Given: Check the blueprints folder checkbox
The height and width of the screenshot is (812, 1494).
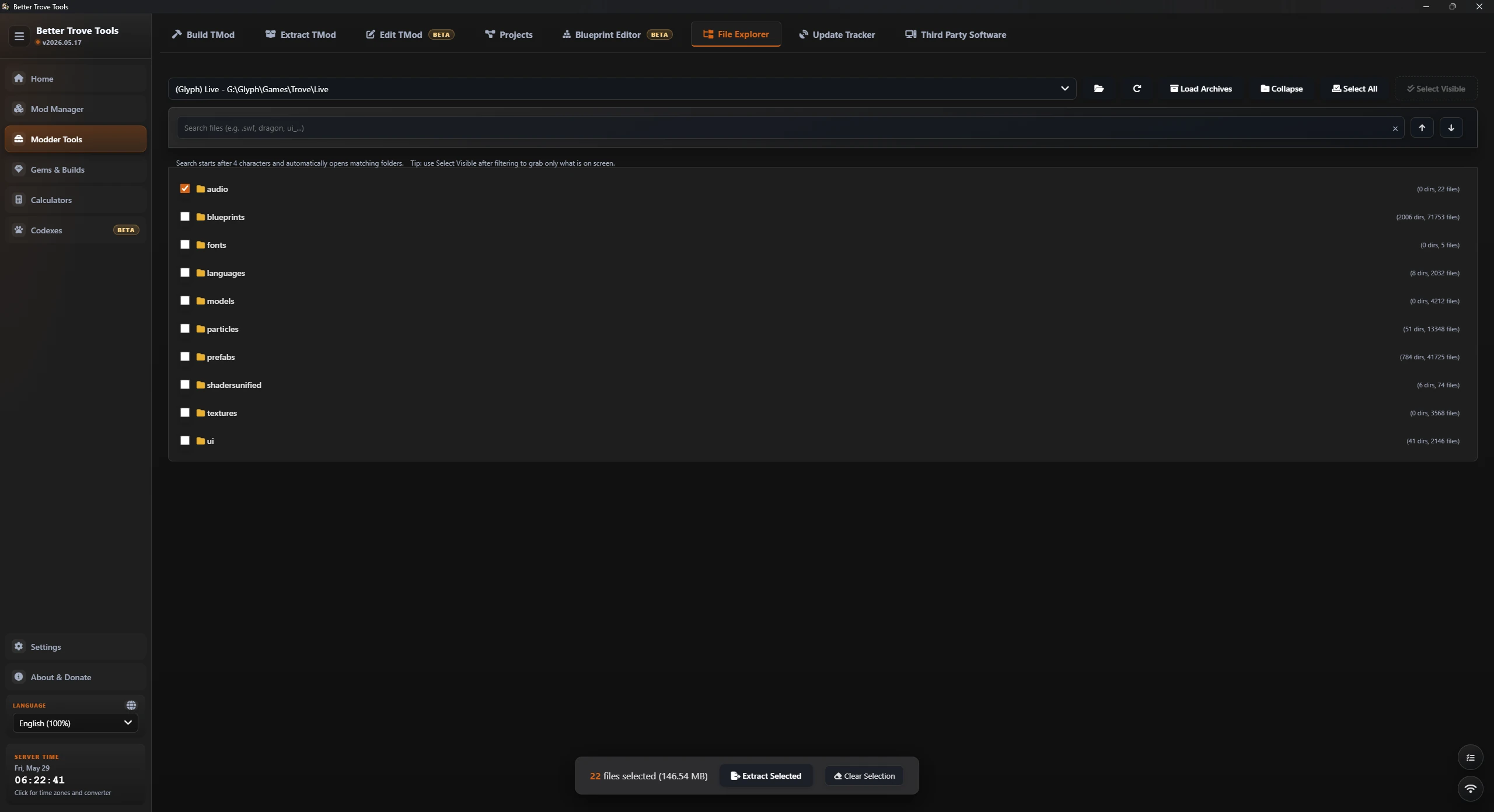Looking at the screenshot, I should tap(185, 216).
